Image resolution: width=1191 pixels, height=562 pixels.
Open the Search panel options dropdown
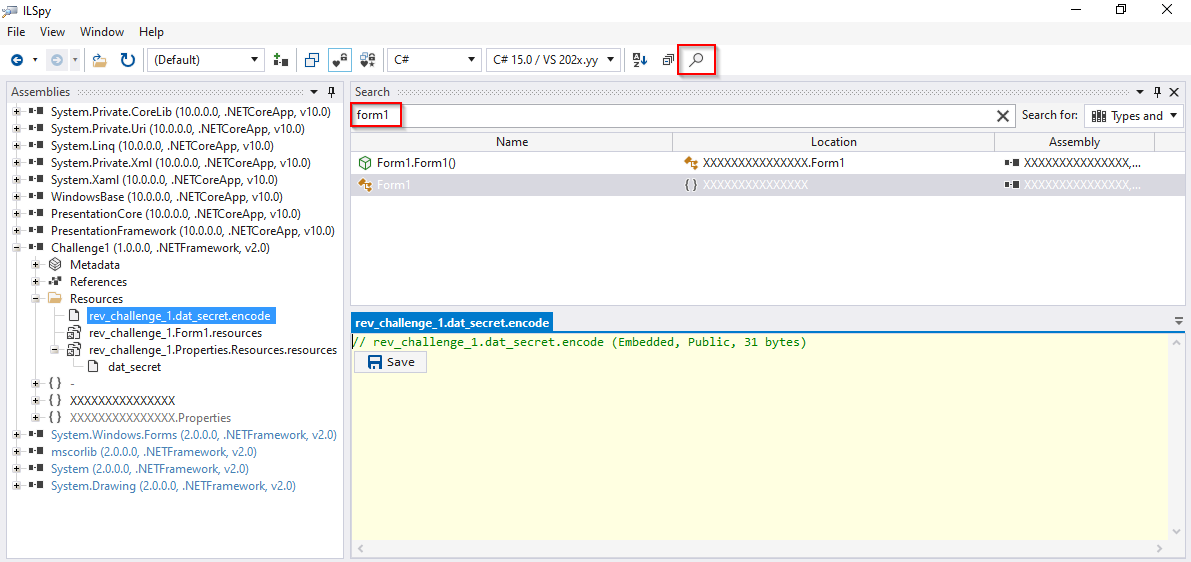[x=1139, y=92]
